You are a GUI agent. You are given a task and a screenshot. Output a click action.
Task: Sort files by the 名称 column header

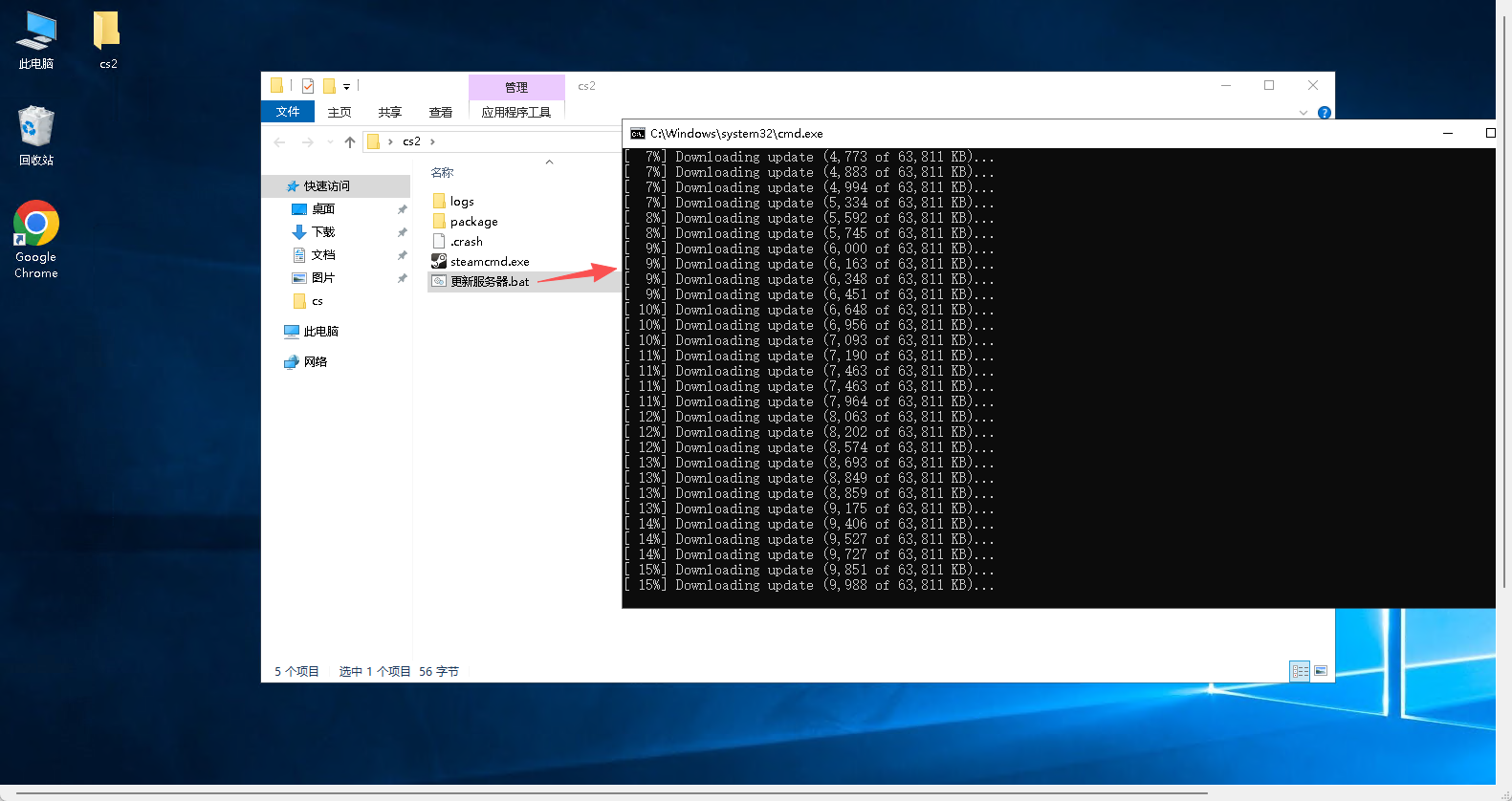pos(442,173)
